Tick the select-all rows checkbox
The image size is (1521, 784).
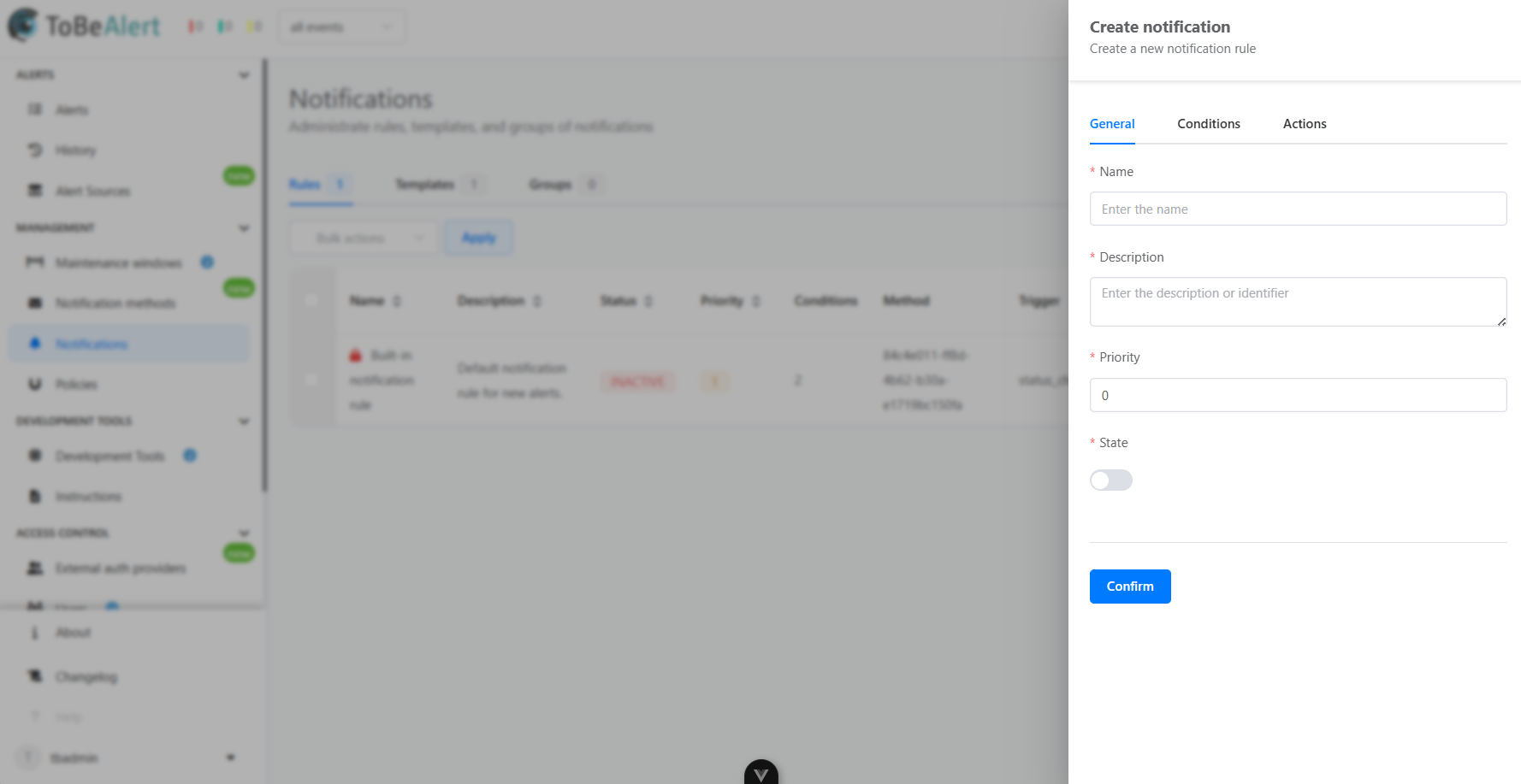click(x=311, y=300)
